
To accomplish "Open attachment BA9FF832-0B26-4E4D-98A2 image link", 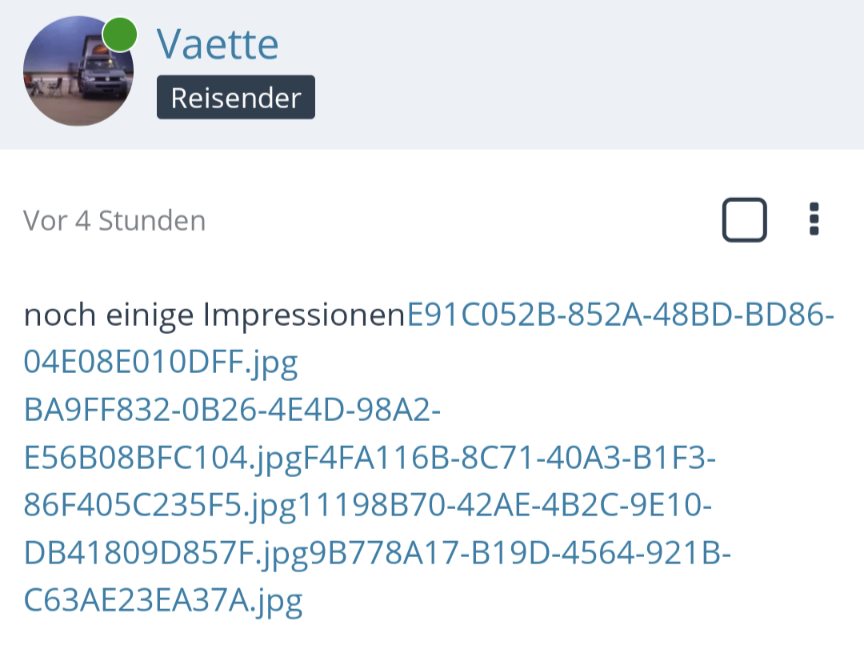I will (232, 410).
